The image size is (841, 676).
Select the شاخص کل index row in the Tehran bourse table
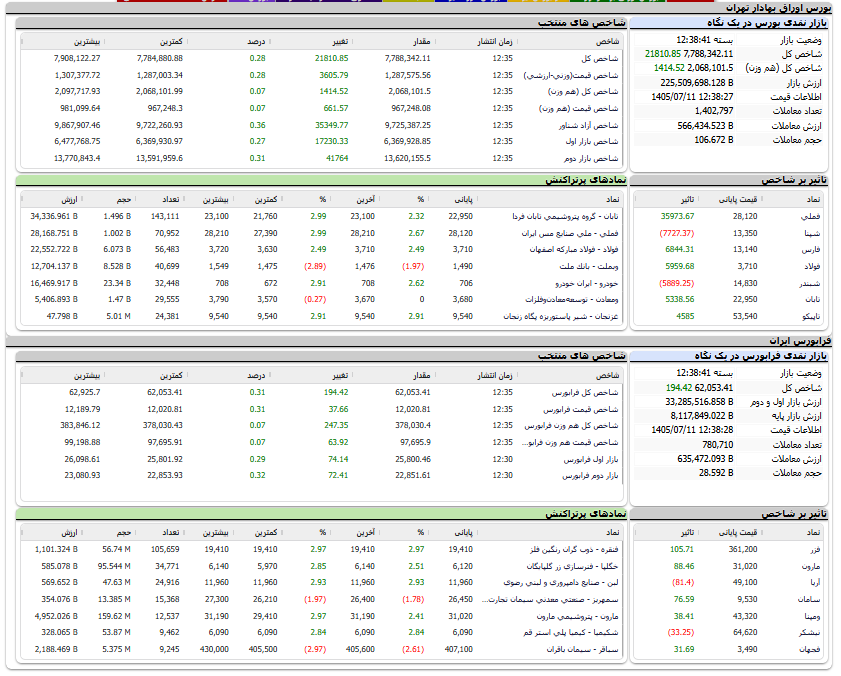[322, 58]
